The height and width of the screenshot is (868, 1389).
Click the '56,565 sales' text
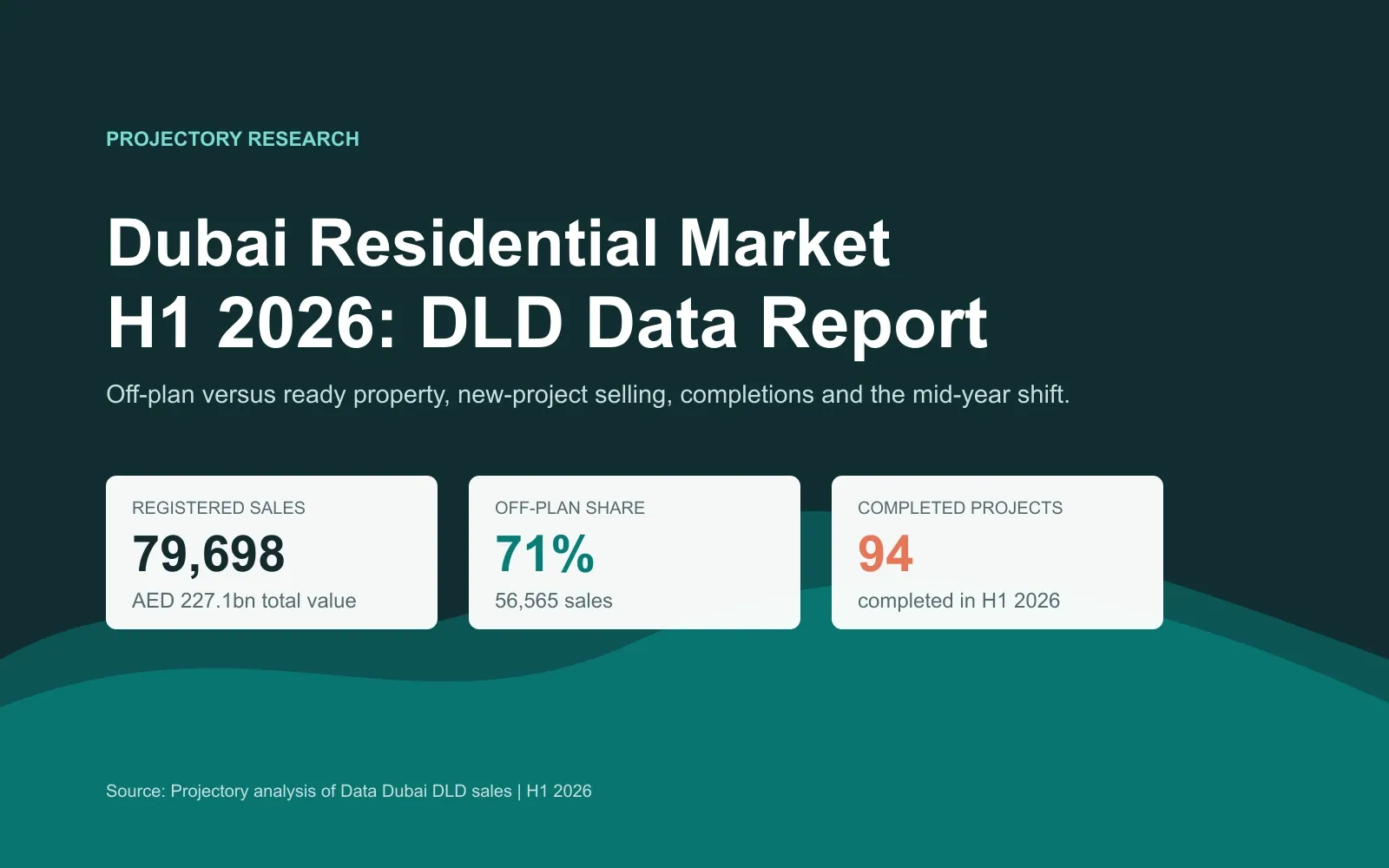tap(554, 601)
